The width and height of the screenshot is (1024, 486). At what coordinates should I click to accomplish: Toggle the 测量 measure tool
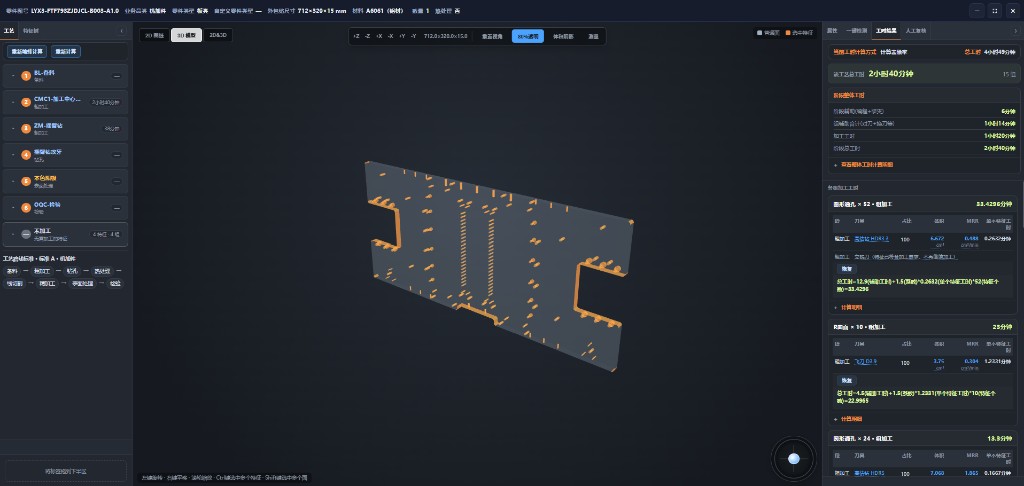[x=593, y=37]
